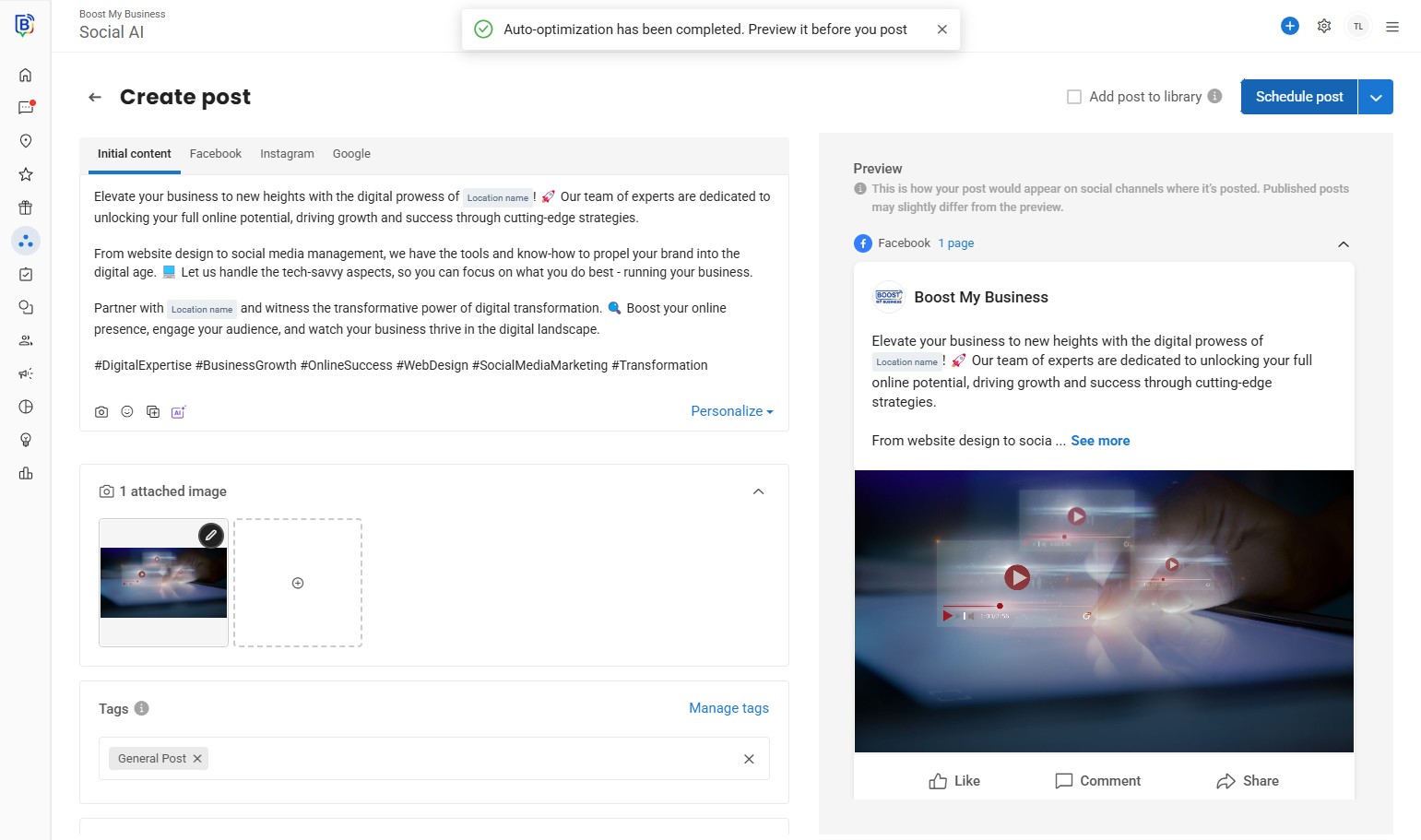Open the emoji picker in the editor
This screenshot has width=1421, height=840.
pyautogui.click(x=127, y=412)
